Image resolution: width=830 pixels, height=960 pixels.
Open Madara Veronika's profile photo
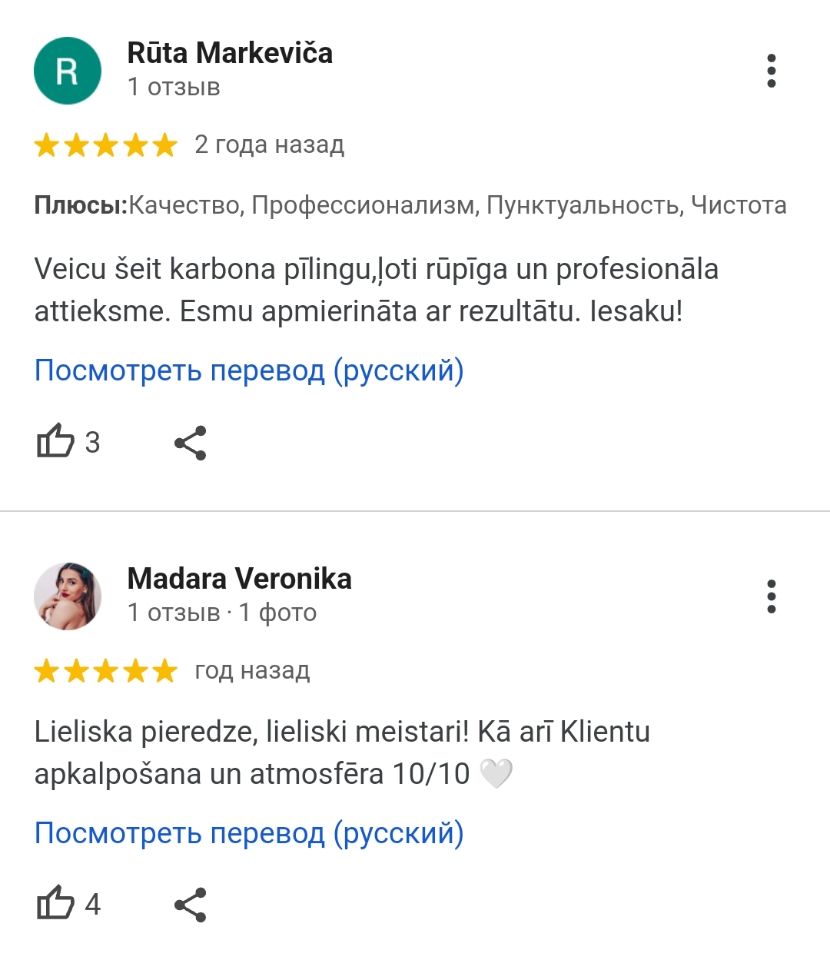[x=68, y=596]
